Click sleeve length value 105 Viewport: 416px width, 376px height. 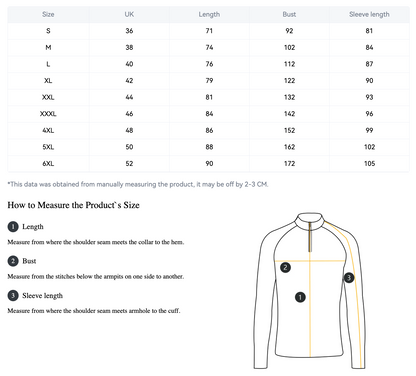point(369,164)
